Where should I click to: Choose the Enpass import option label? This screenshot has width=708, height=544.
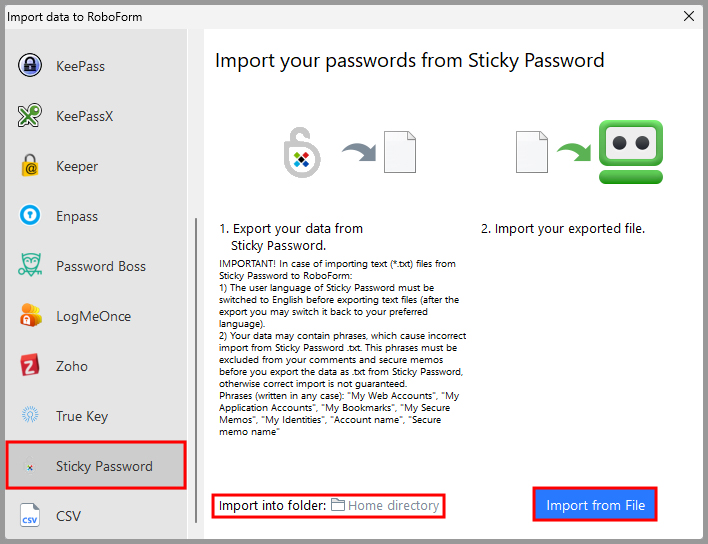click(x=78, y=216)
